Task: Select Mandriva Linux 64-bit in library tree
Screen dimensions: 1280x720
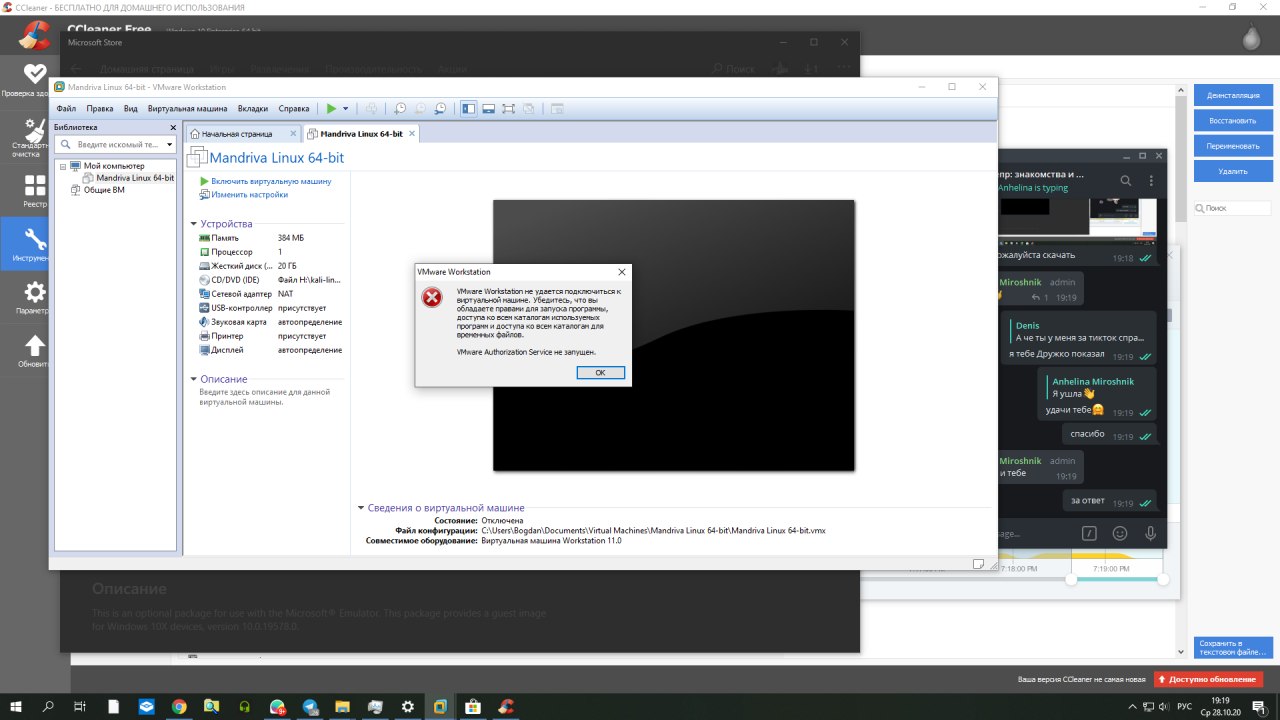Action: tap(128, 177)
